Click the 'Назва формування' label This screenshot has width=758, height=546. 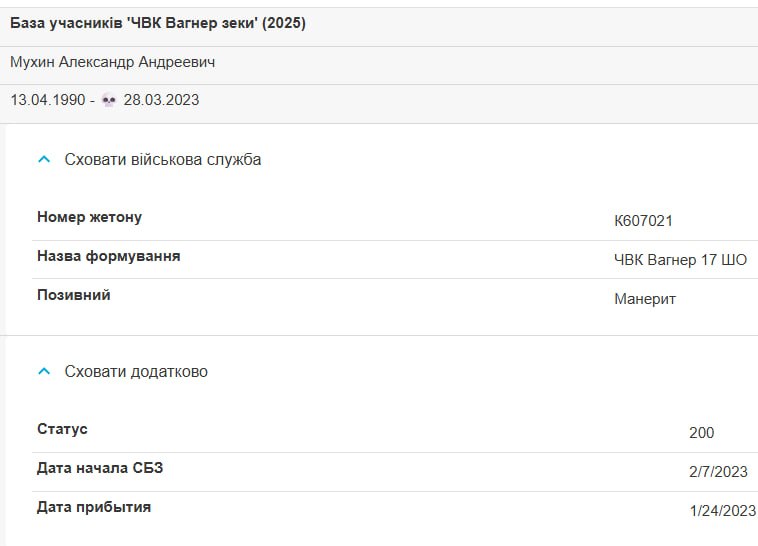tap(109, 256)
